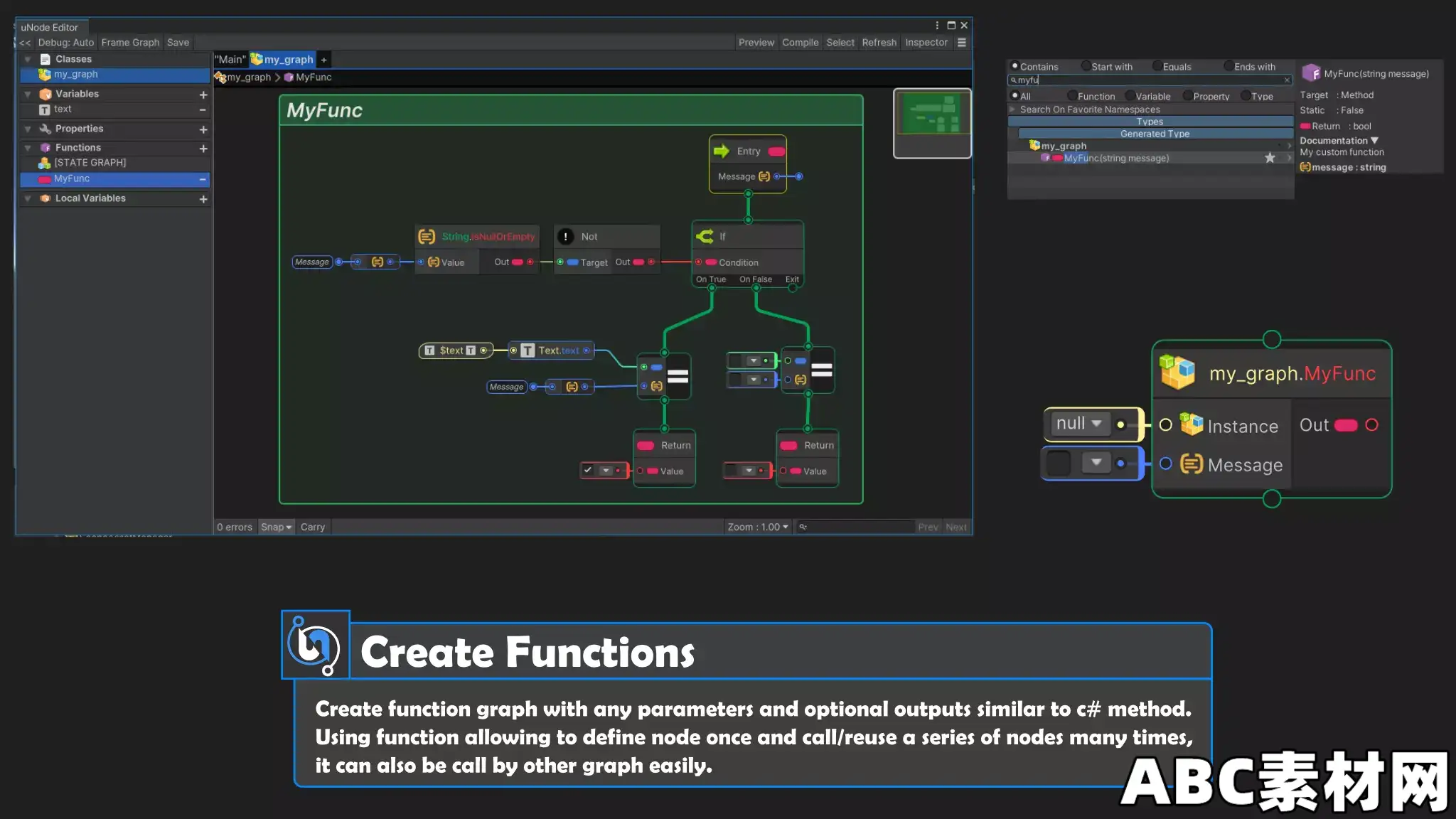Viewport: 1456px width, 819px height.
Task: Collapse the Functions section
Action: tap(28, 148)
